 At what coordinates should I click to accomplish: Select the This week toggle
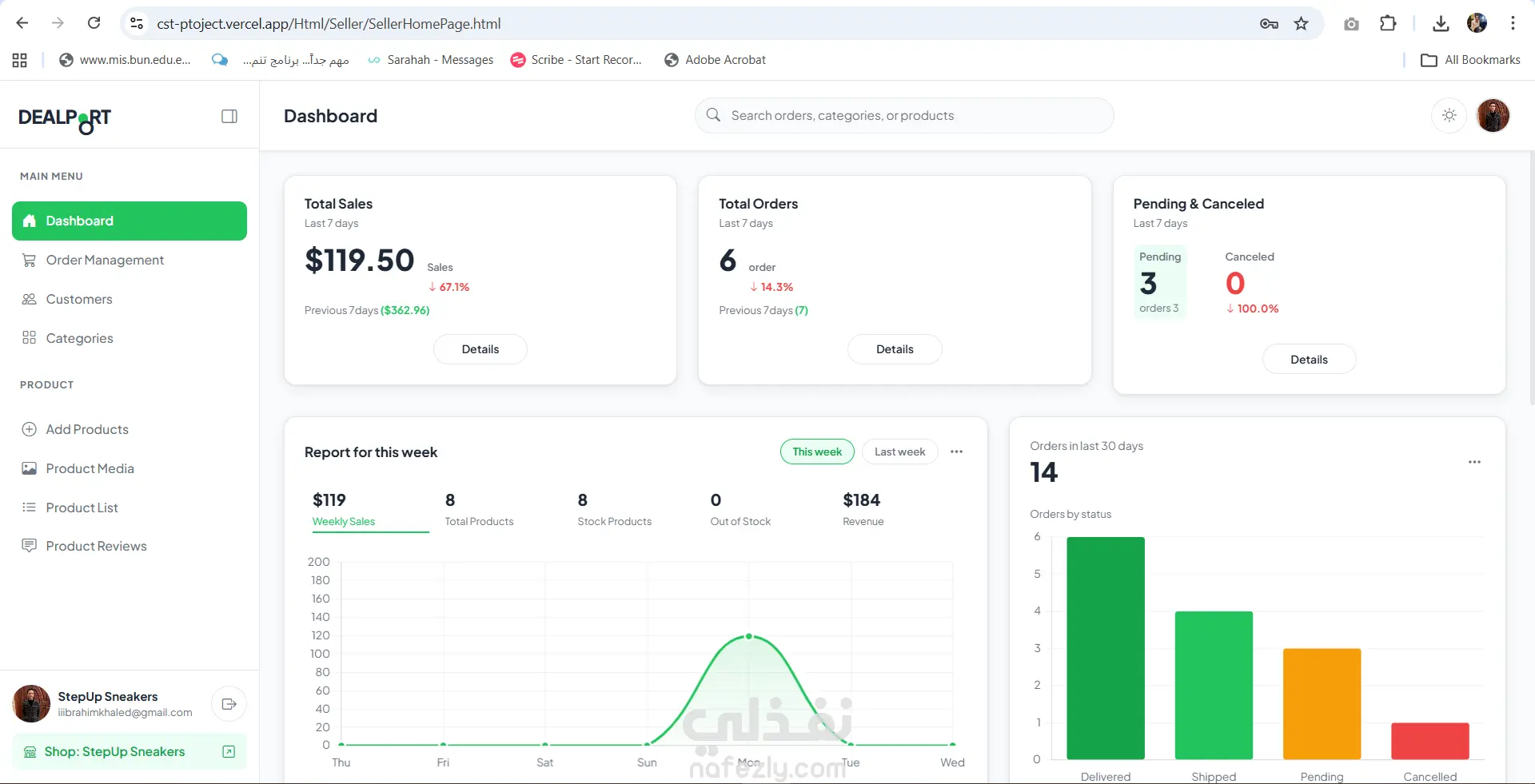[817, 452]
